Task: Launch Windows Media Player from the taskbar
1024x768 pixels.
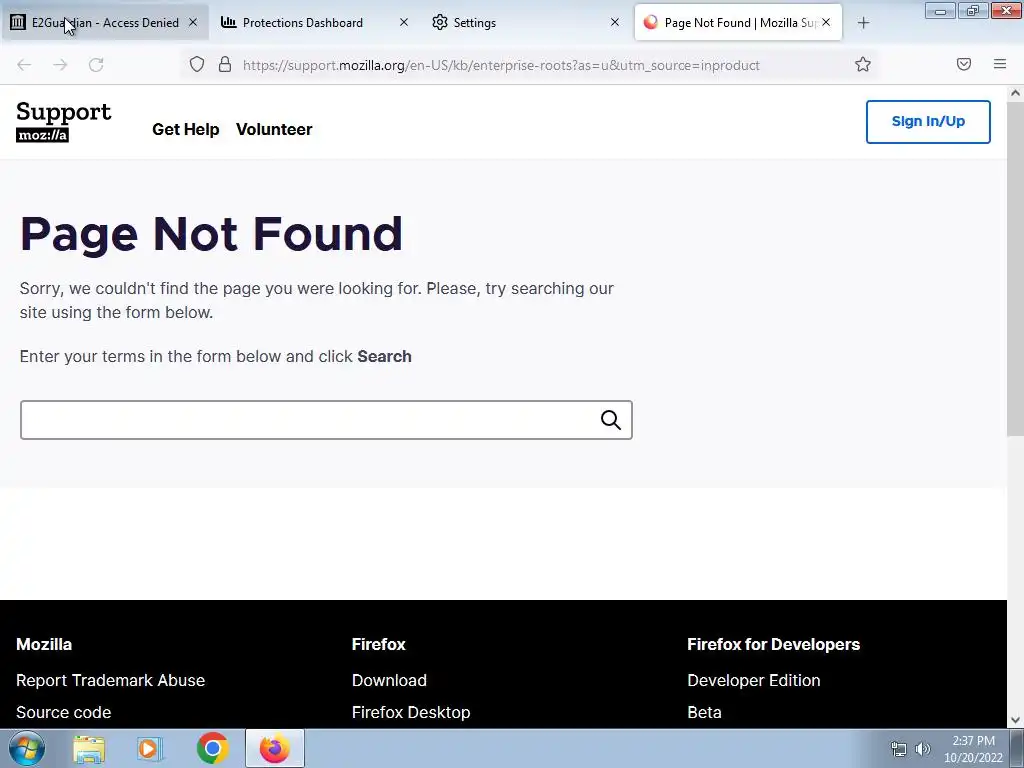Action: pos(150,749)
